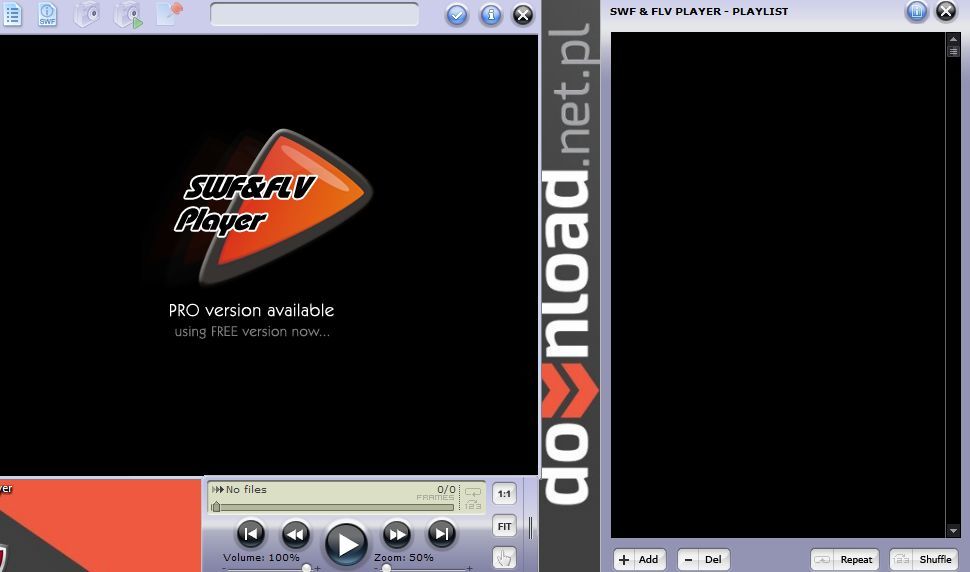Click the 'No files' status text
Viewport: 970px width, 572px height.
pyautogui.click(x=246, y=489)
